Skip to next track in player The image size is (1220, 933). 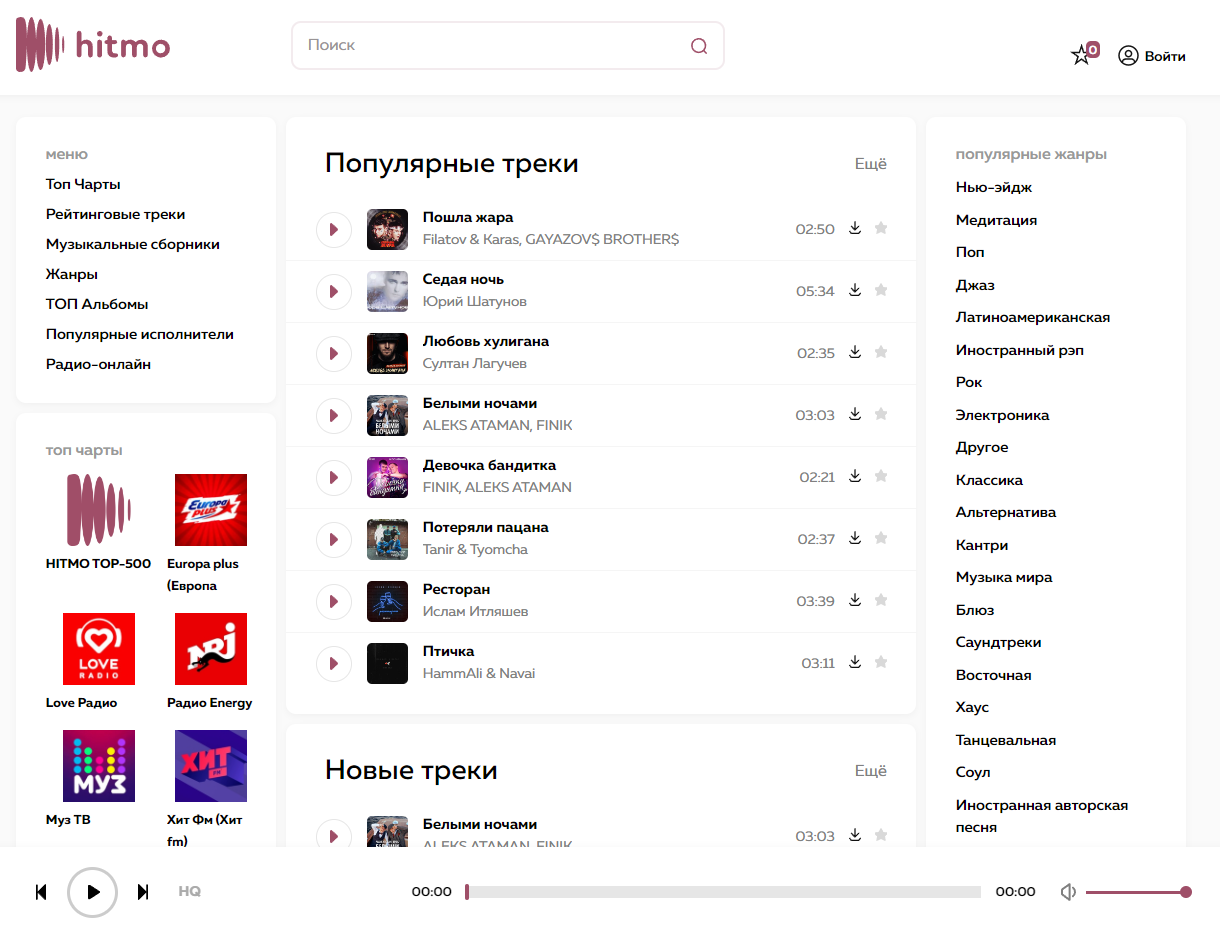click(x=143, y=892)
